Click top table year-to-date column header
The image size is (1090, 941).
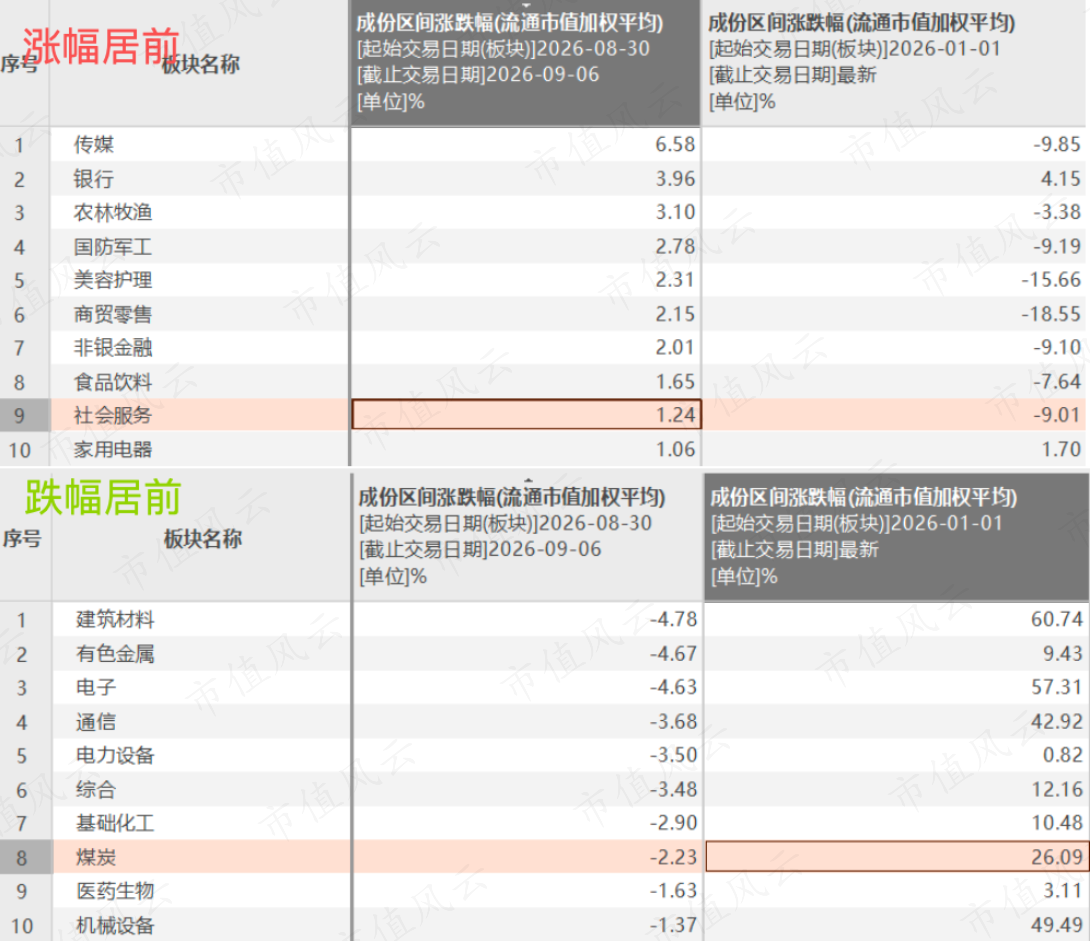click(x=895, y=63)
